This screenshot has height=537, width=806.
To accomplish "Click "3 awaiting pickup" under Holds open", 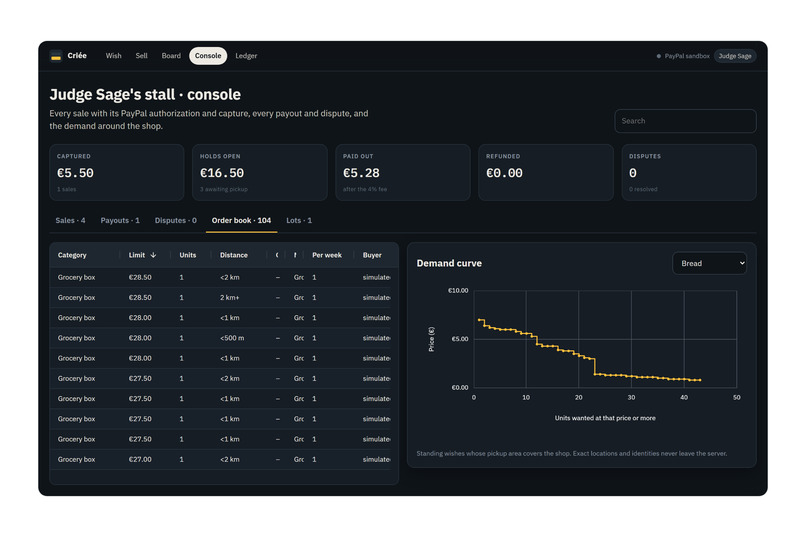I will [224, 189].
